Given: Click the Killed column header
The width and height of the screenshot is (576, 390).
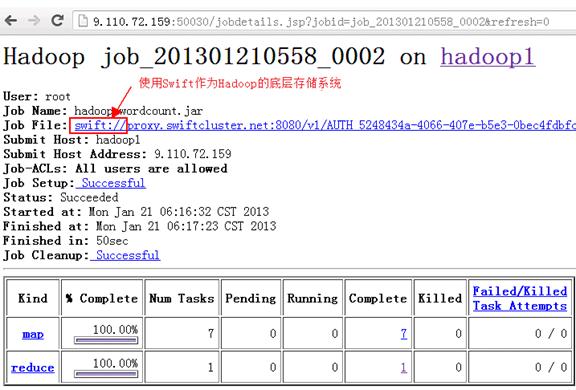Looking at the screenshot, I should [x=440, y=298].
